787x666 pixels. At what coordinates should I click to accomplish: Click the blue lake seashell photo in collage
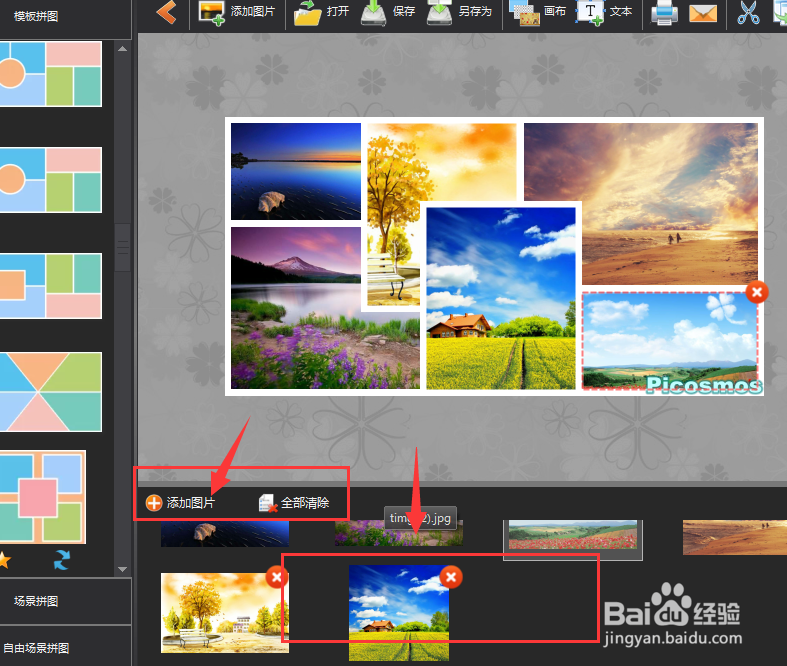tap(296, 171)
